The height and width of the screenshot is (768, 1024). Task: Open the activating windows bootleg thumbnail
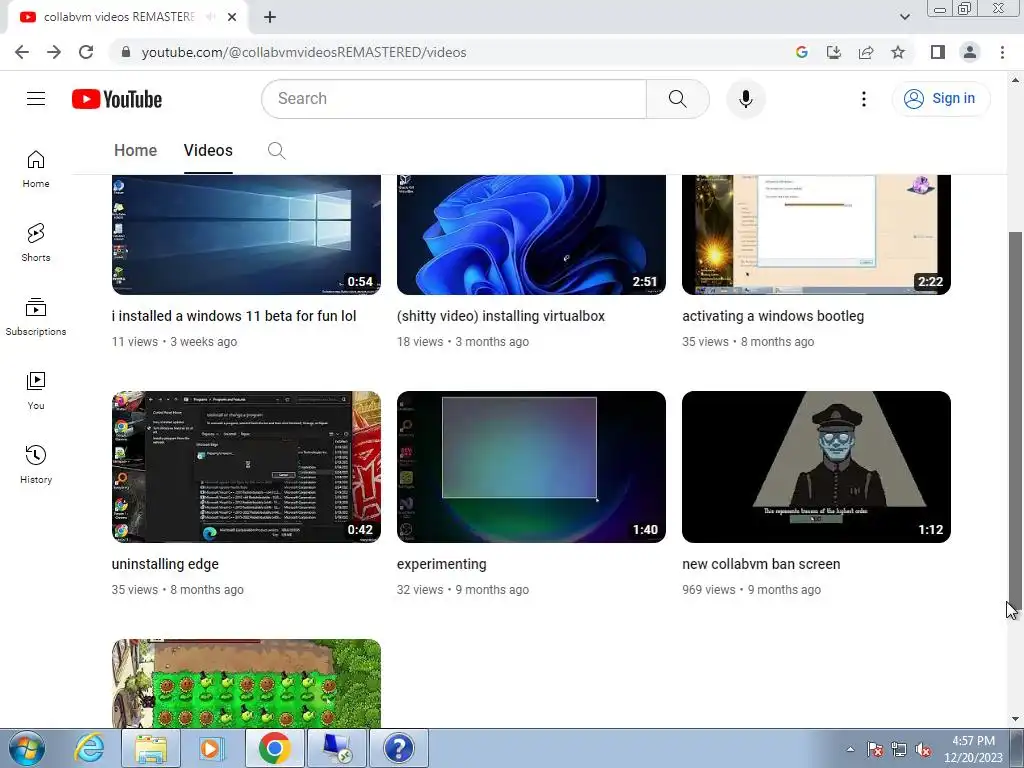[x=816, y=234]
